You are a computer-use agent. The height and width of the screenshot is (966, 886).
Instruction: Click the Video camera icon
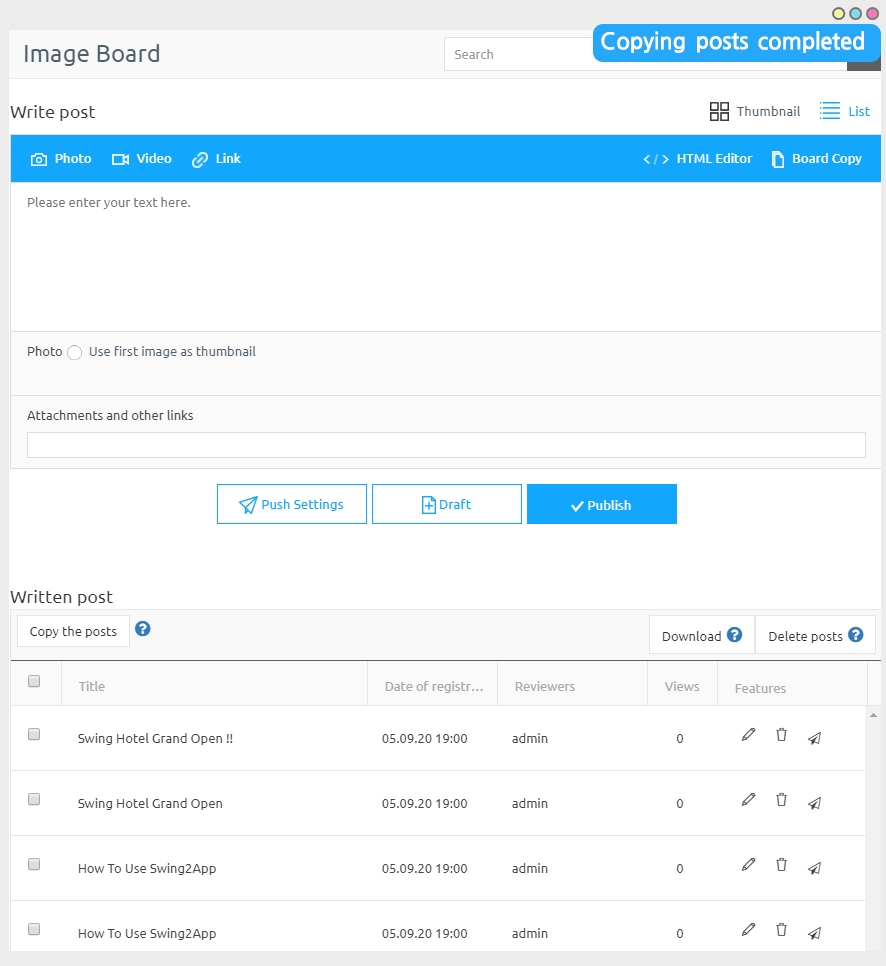(121, 159)
